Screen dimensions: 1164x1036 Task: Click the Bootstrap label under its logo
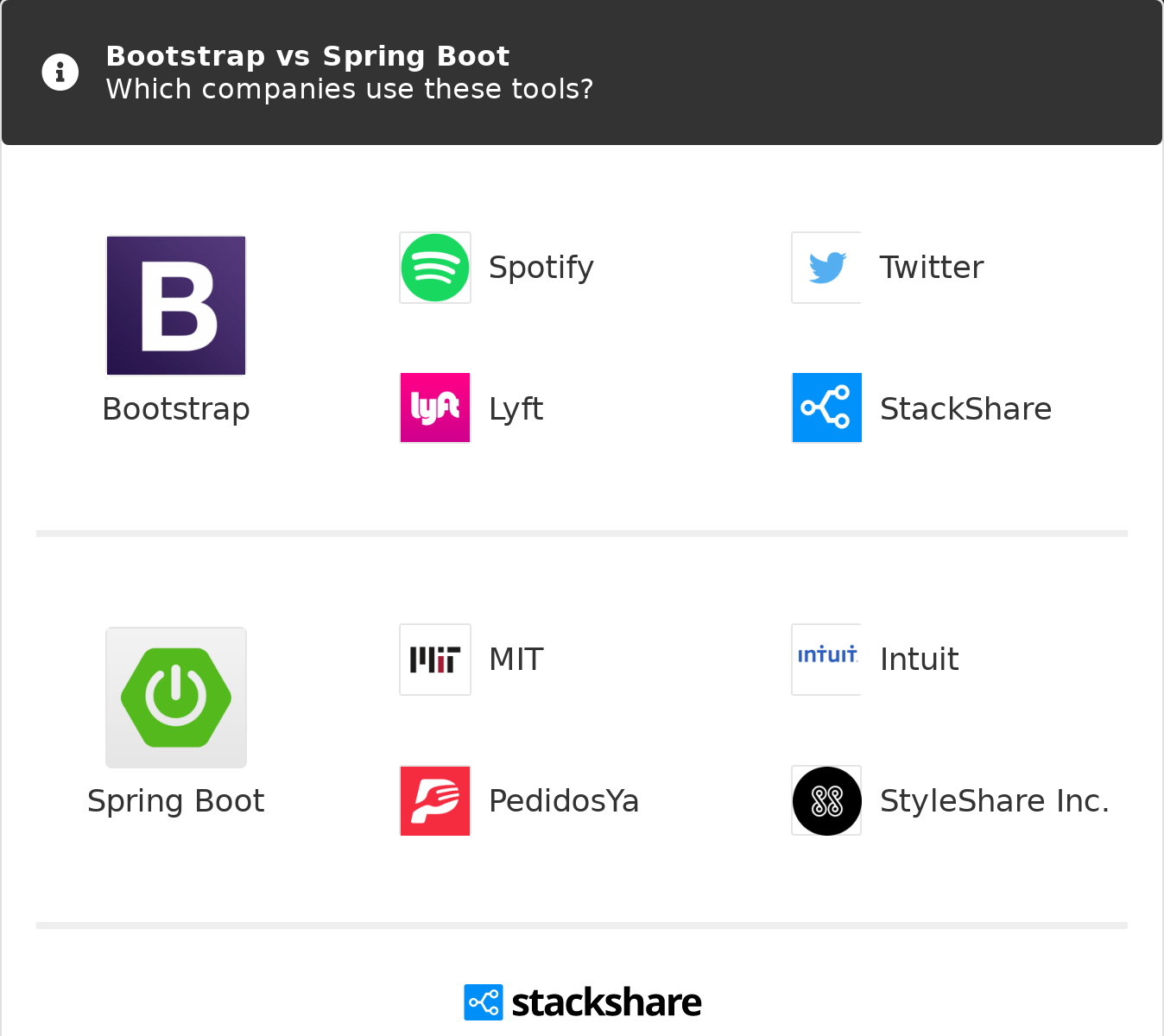pos(176,409)
